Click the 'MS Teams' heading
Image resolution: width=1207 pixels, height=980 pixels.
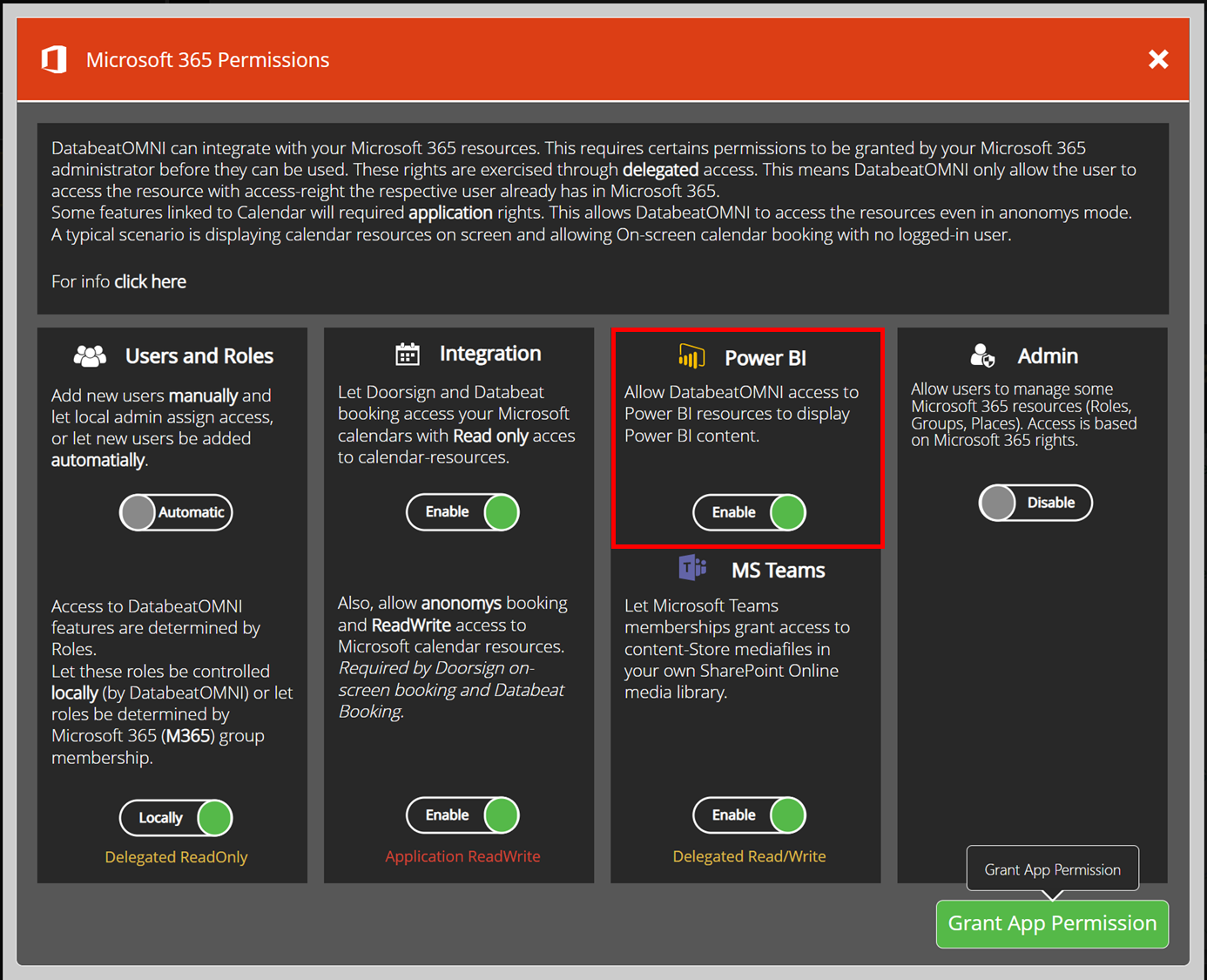click(778, 570)
